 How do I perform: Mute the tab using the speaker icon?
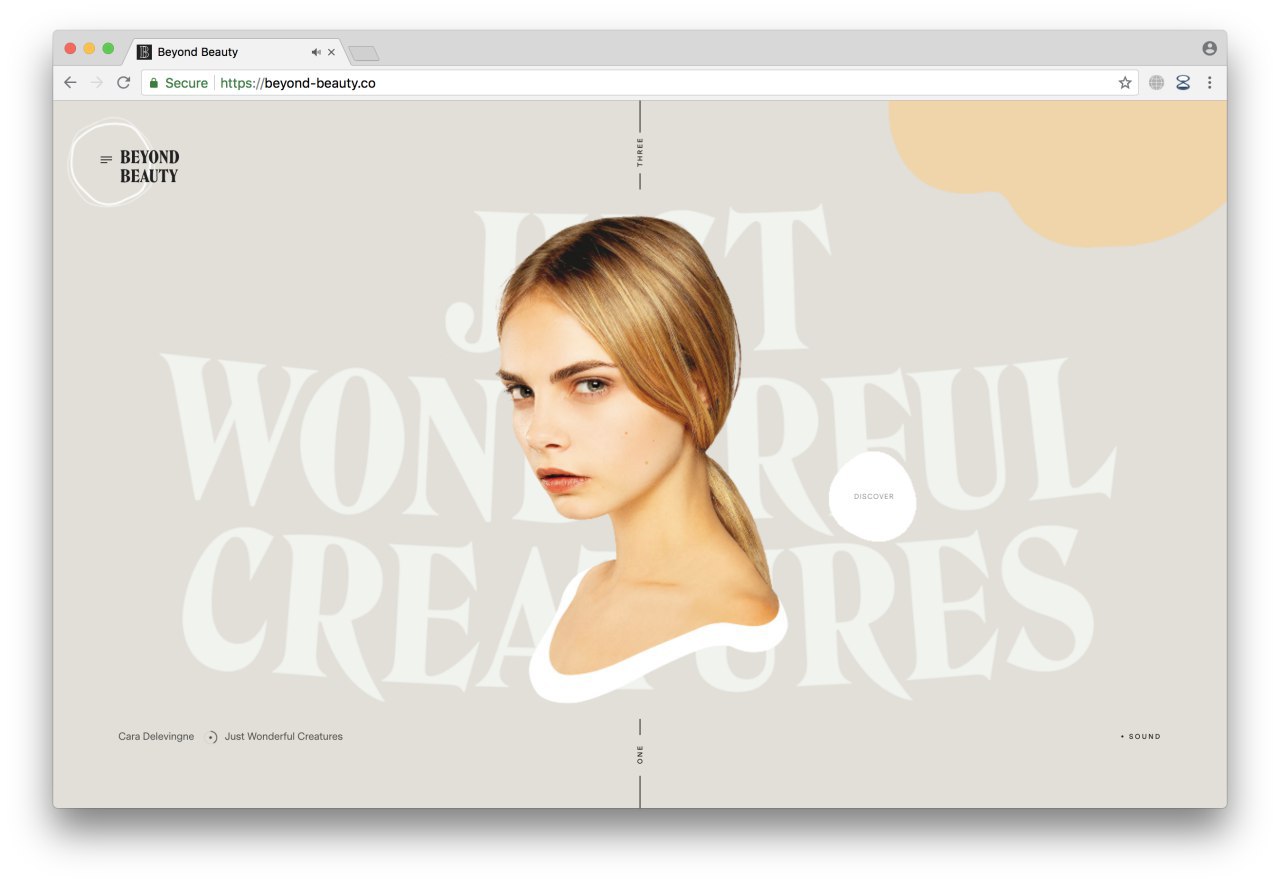click(x=316, y=52)
